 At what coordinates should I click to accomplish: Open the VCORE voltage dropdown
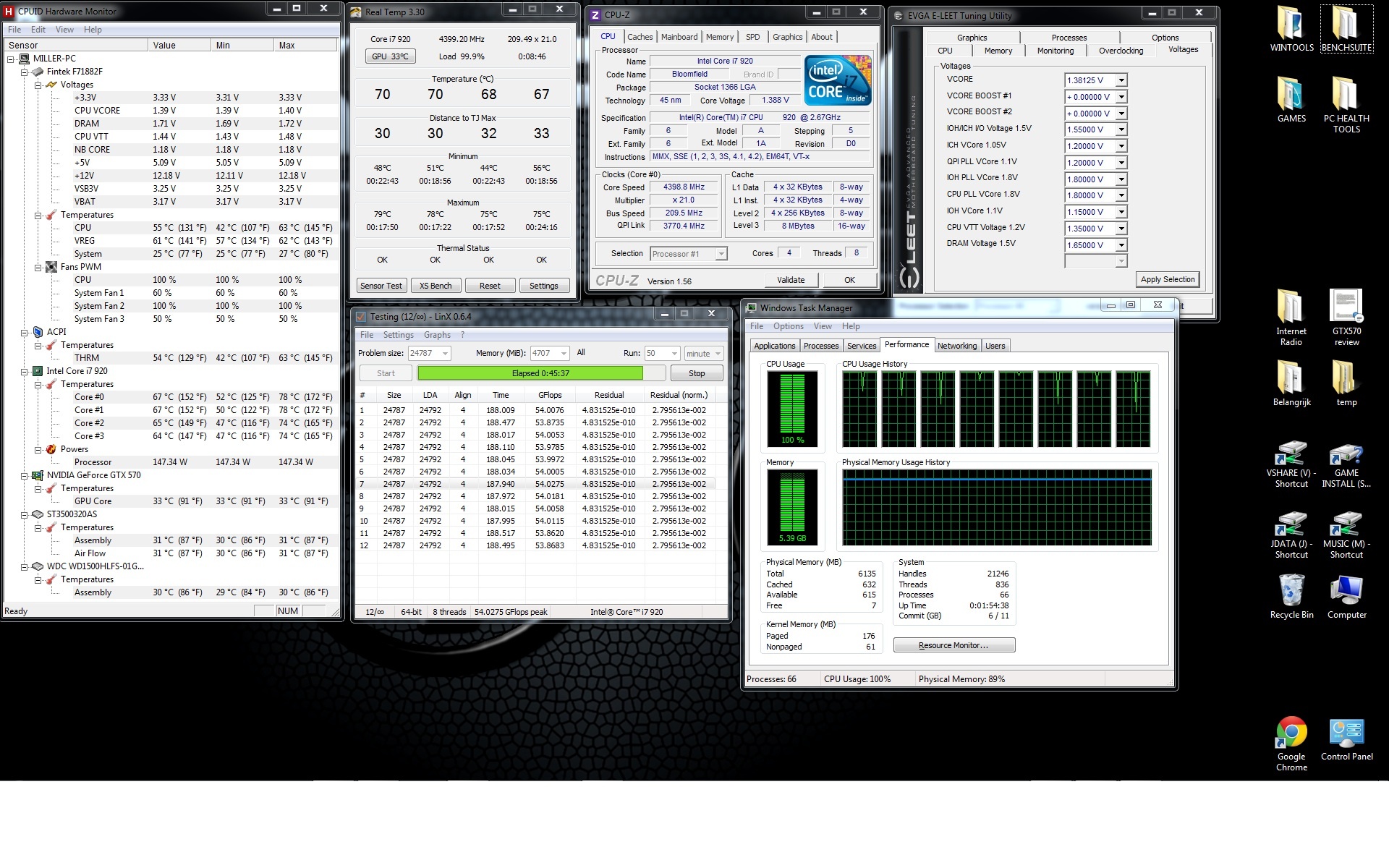[1121, 80]
